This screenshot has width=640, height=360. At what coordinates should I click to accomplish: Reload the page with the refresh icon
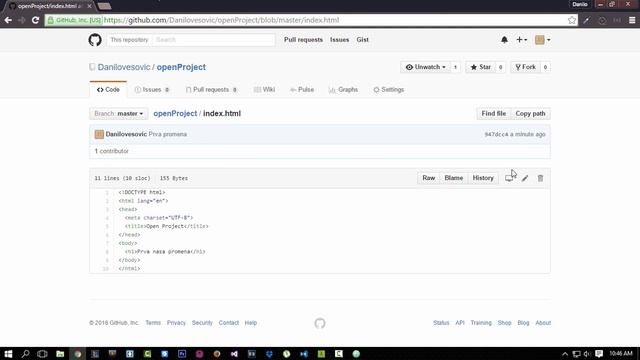(35, 20)
